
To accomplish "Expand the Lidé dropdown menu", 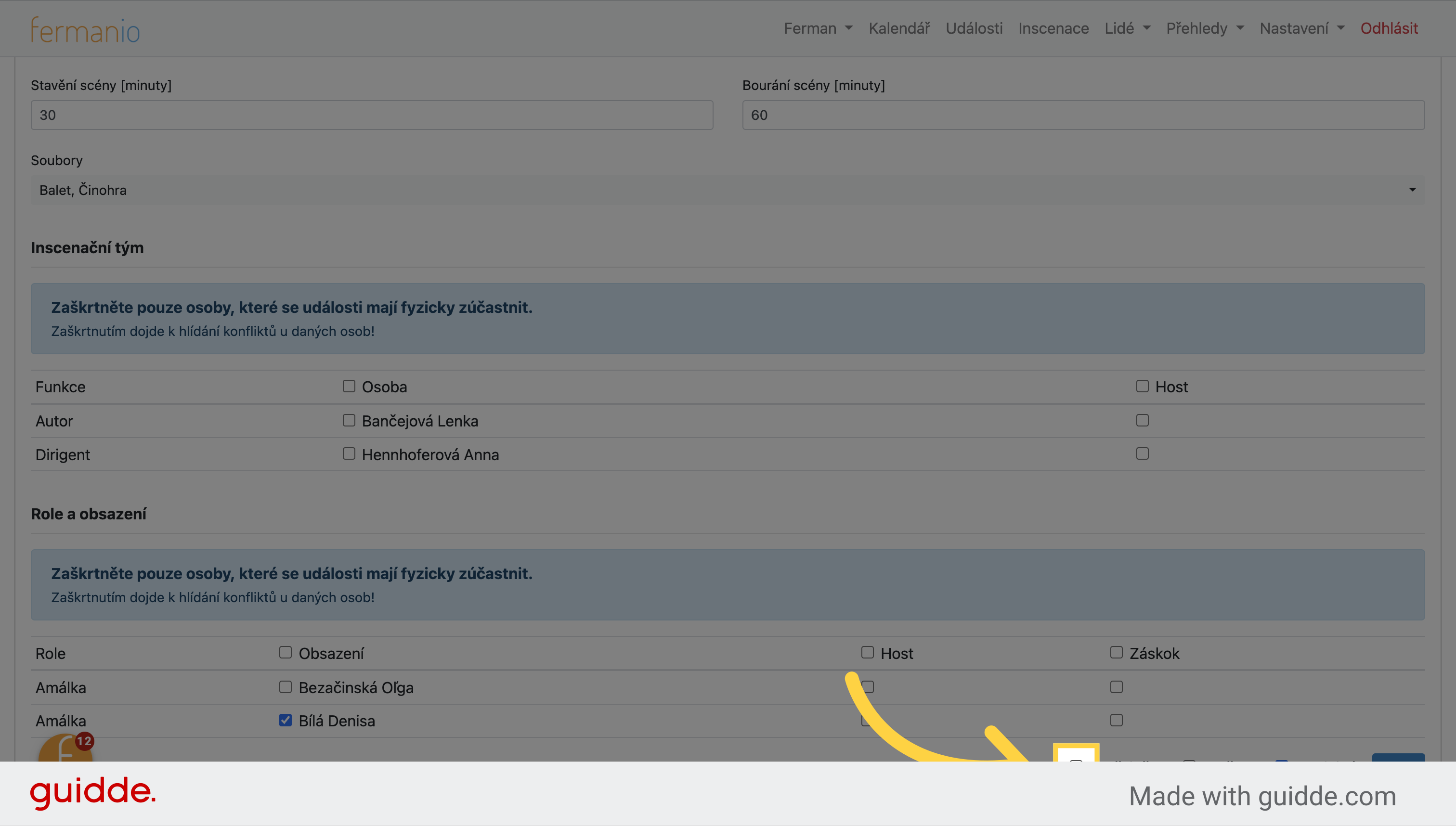I will pos(1127,28).
